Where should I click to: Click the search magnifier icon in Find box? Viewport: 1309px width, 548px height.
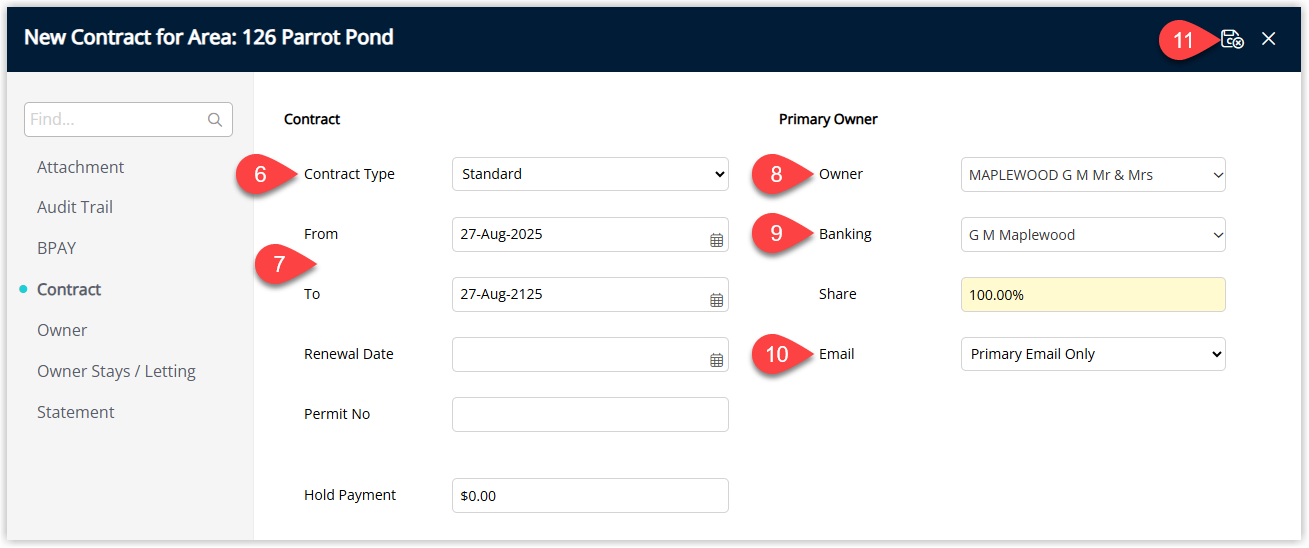point(215,119)
